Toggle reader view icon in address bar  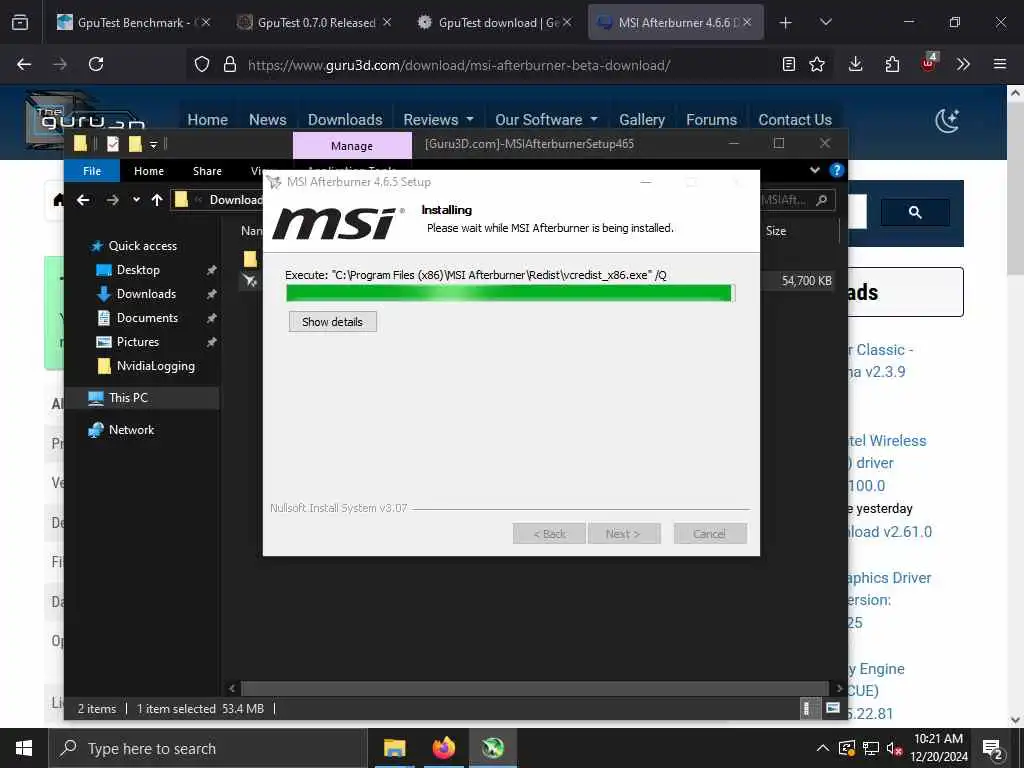tap(789, 64)
